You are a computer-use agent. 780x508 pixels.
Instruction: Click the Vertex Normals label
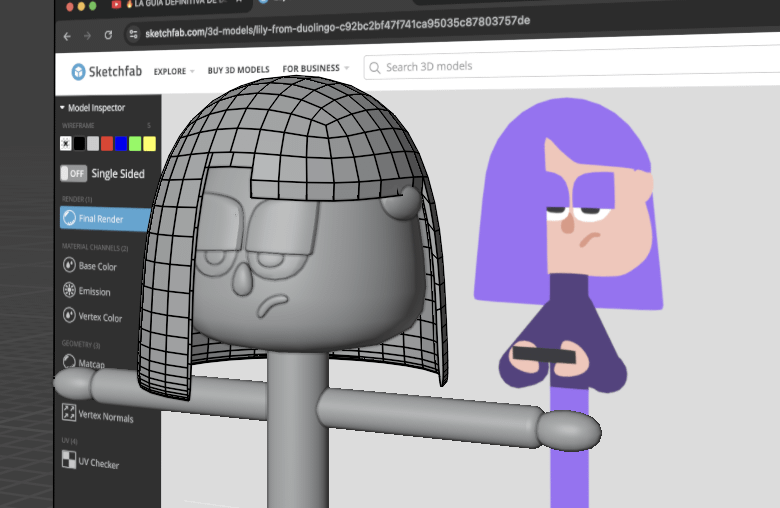point(106,416)
